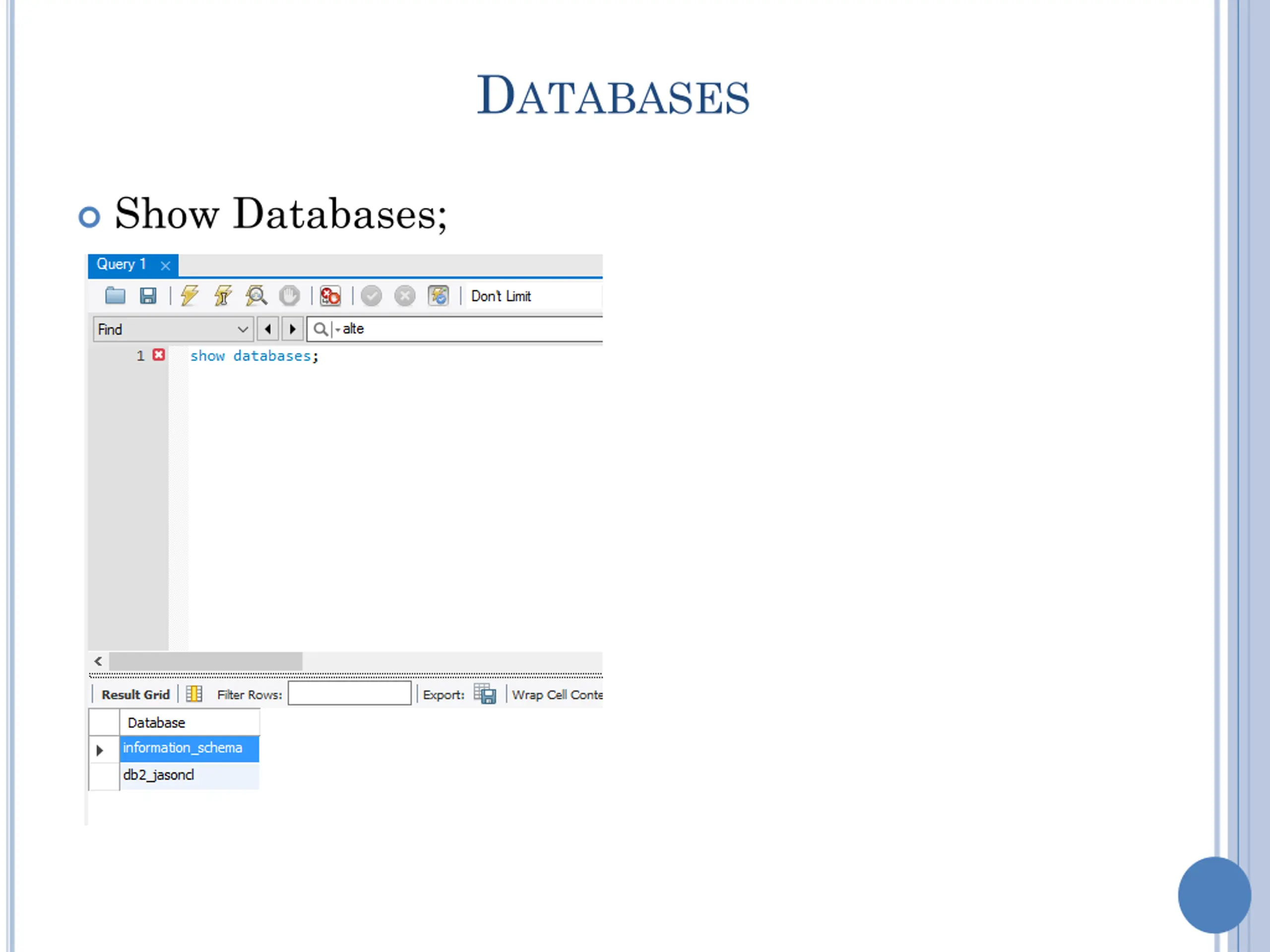Image resolution: width=1270 pixels, height=952 pixels.
Task: Click the Wrap Cell Content label
Action: point(558,695)
